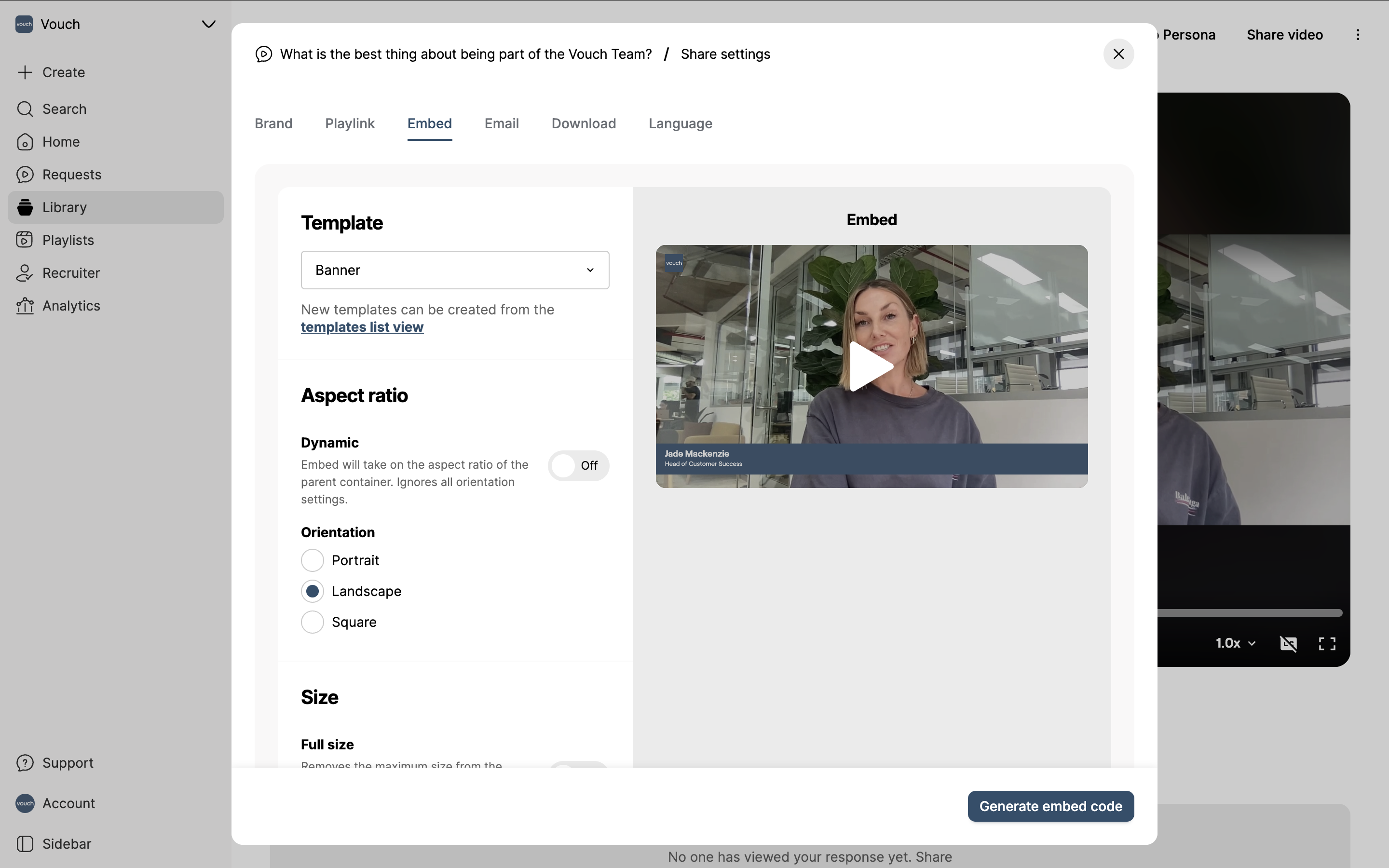Click the Persona button in top bar
This screenshot has height=868, width=1389.
tap(1186, 35)
